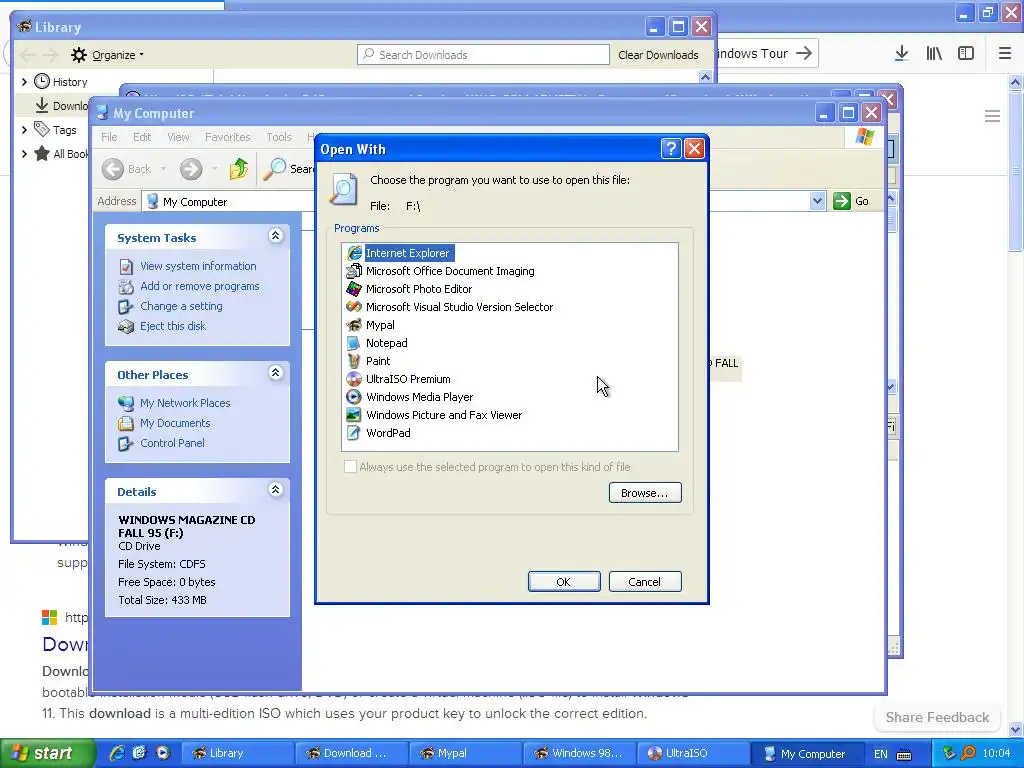Viewport: 1024px width, 768px height.
Task: Open browser hamburger menu icon
Action: (1004, 54)
